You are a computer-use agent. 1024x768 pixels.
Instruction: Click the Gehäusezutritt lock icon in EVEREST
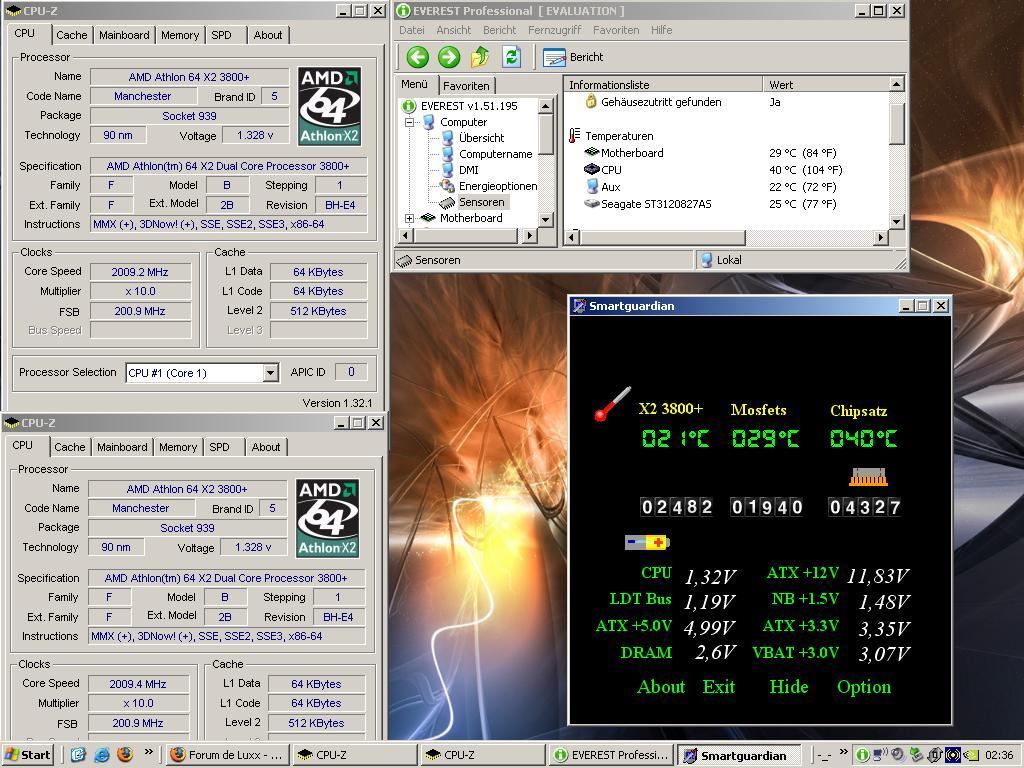pyautogui.click(x=591, y=101)
